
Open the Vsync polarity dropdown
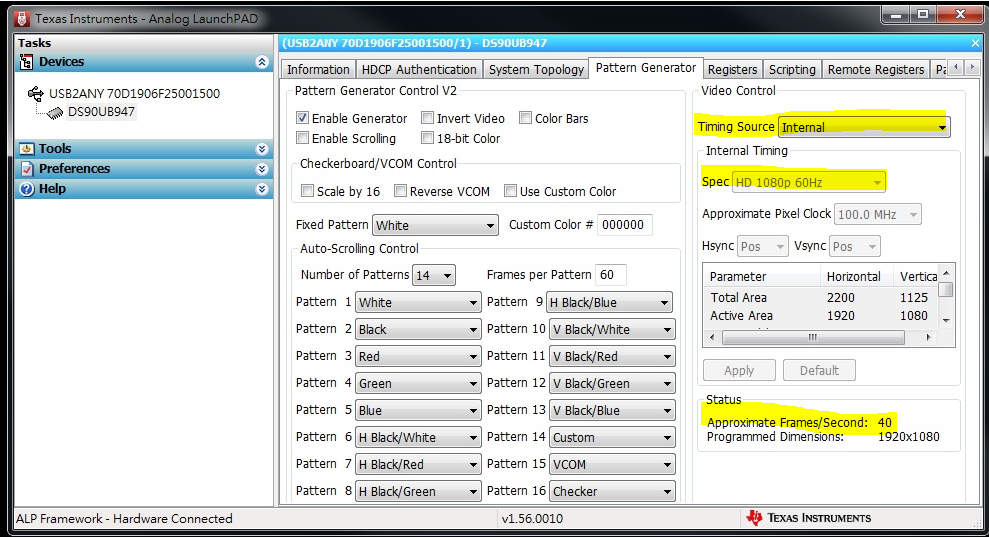click(x=855, y=246)
